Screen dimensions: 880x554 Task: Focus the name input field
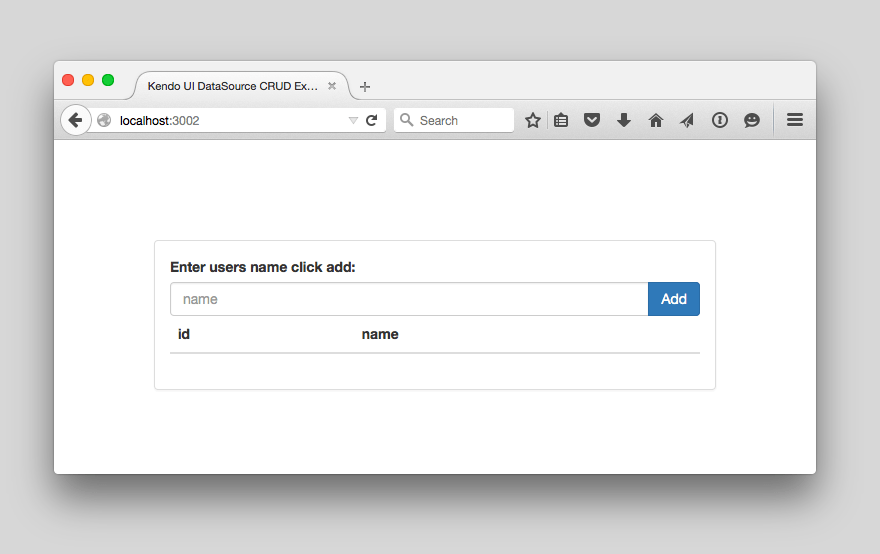(409, 299)
